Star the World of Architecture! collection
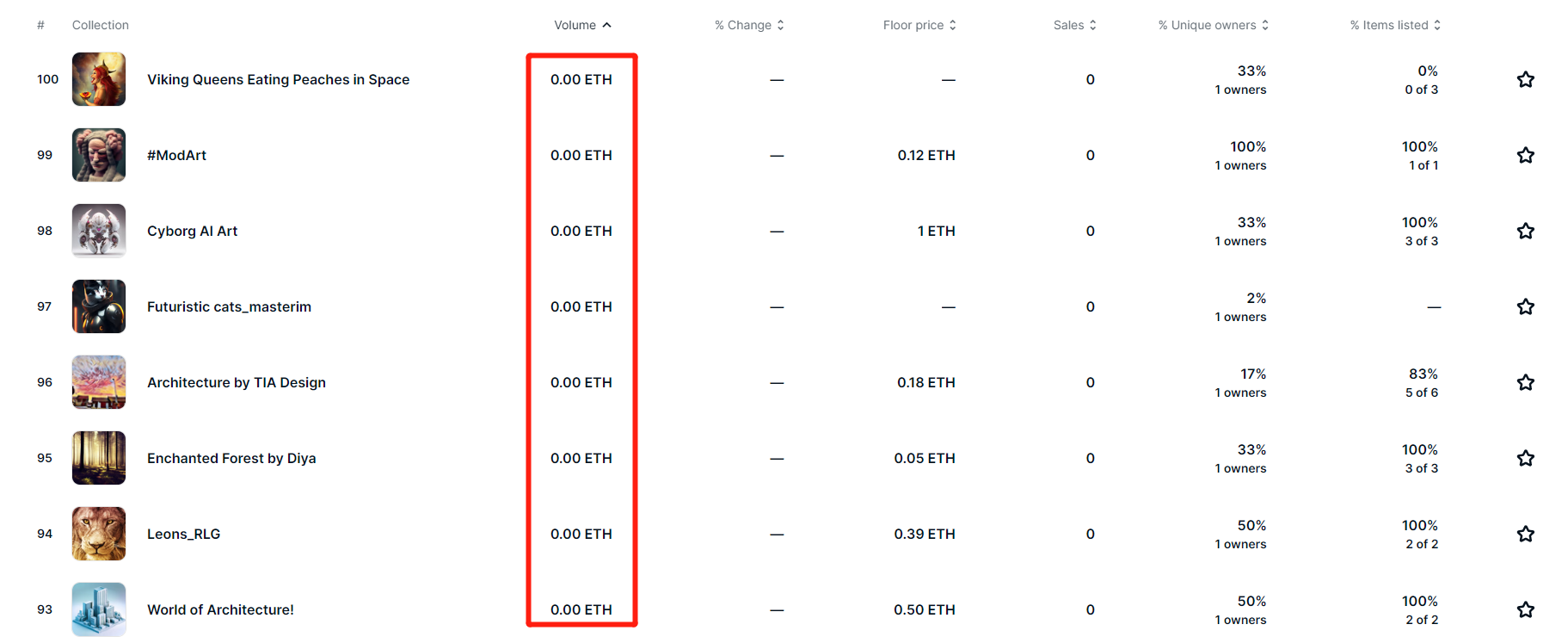1568x643 pixels. 1525,610
